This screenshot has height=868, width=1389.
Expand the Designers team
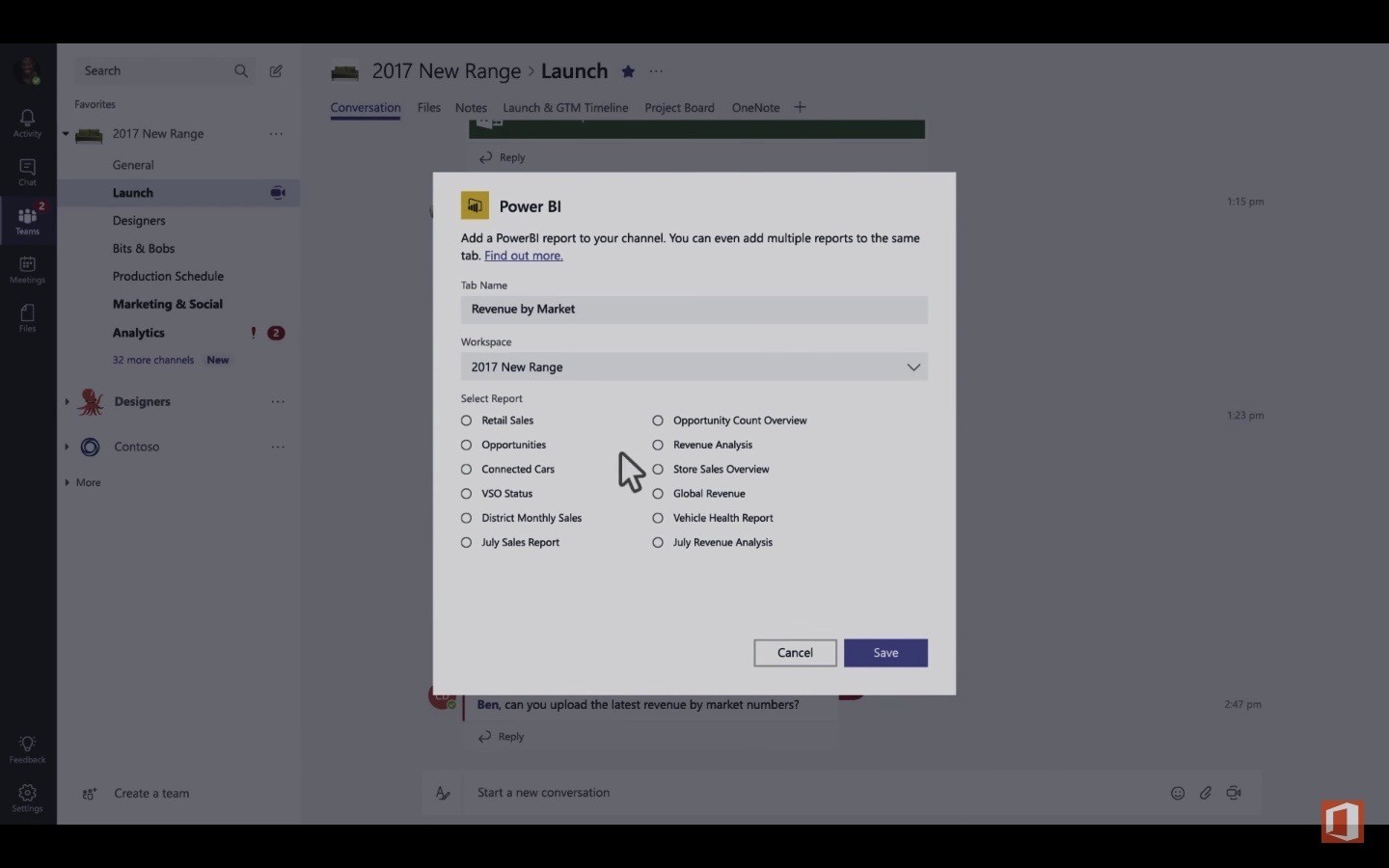click(67, 402)
